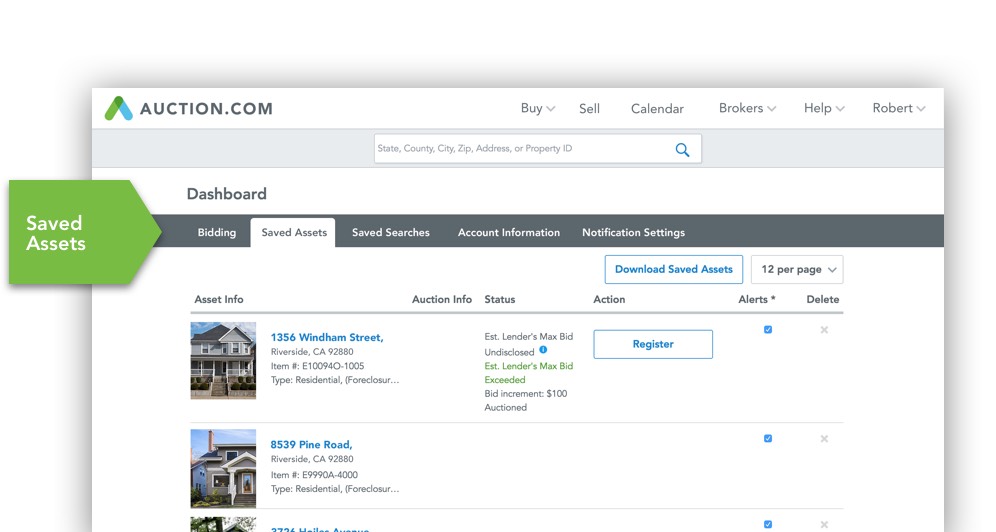The width and height of the screenshot is (996, 532).
Task: Open the Notification Settings tab
Action: pos(633,233)
